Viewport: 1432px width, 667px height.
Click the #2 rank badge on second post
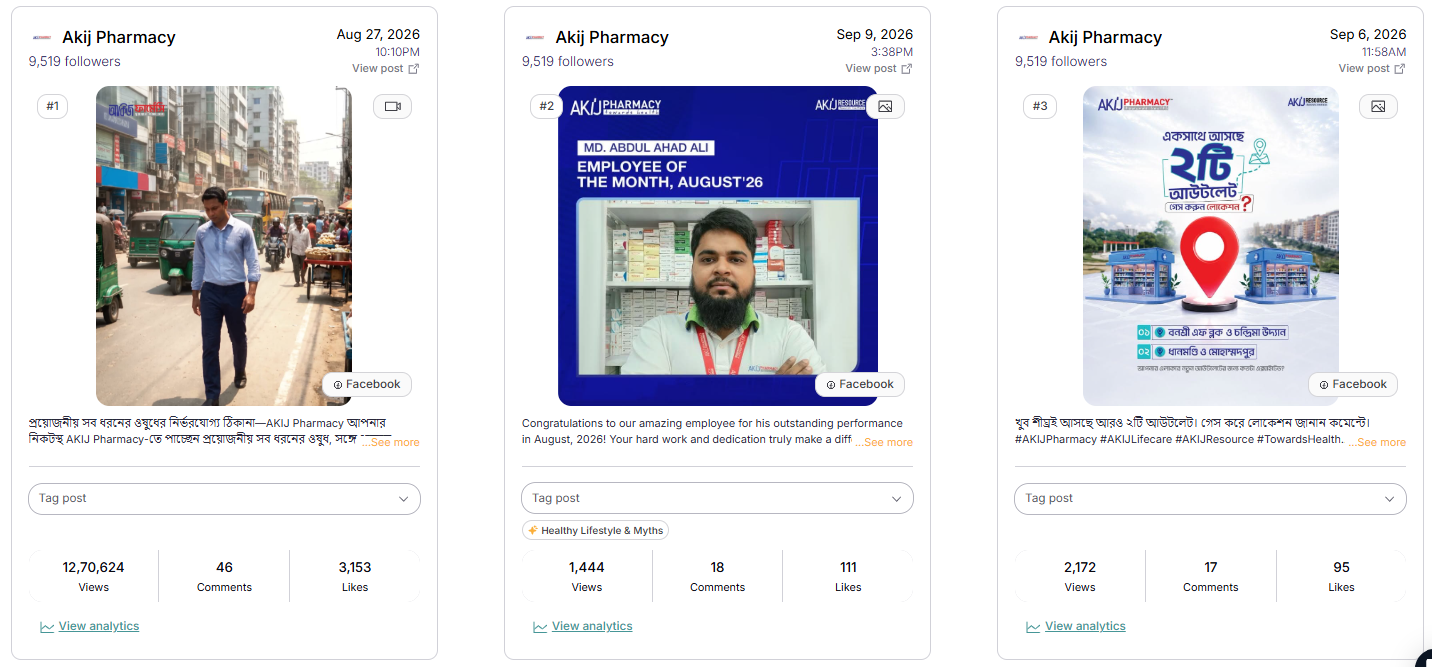pyautogui.click(x=546, y=106)
